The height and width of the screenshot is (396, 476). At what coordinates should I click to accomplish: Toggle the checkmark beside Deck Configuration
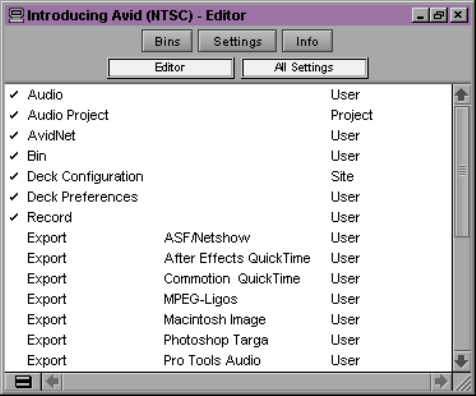14,176
